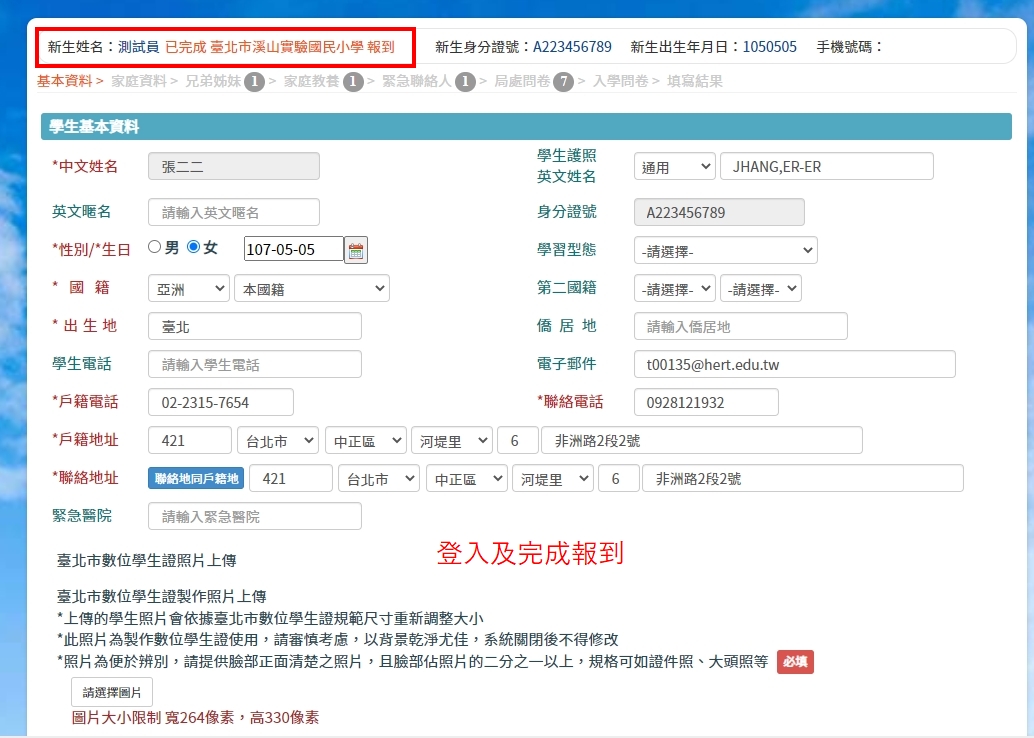The width and height of the screenshot is (1034, 738).
Task: Click the 聯絡地同戶籍地 button
Action: [x=196, y=479]
